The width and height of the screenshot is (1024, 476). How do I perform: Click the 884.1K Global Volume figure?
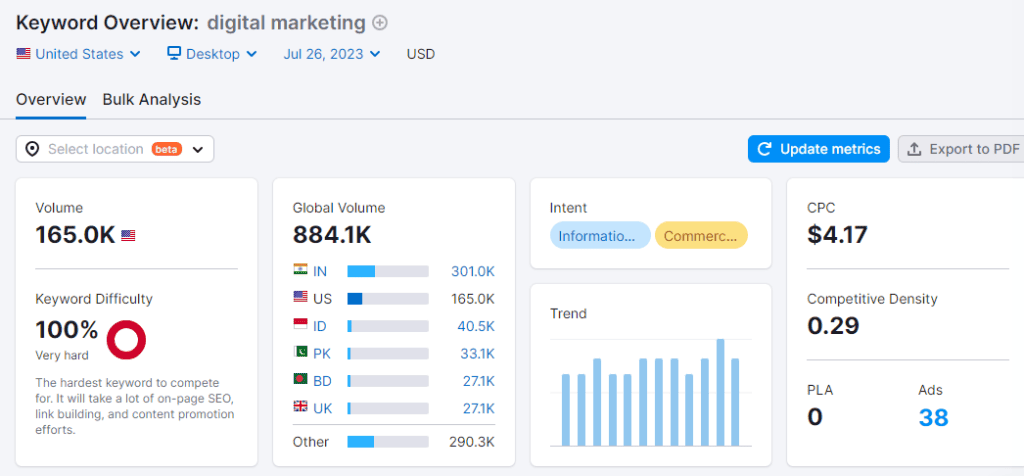tap(332, 234)
